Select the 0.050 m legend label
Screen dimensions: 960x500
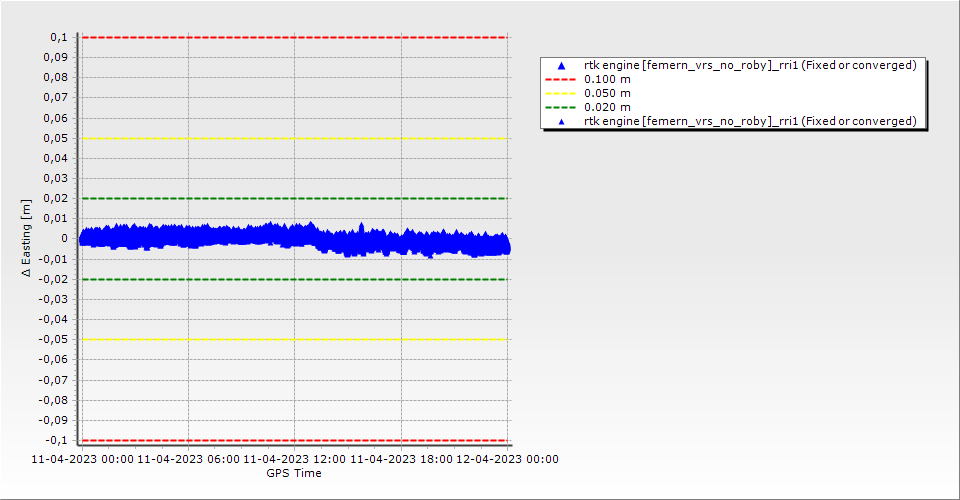coord(608,93)
